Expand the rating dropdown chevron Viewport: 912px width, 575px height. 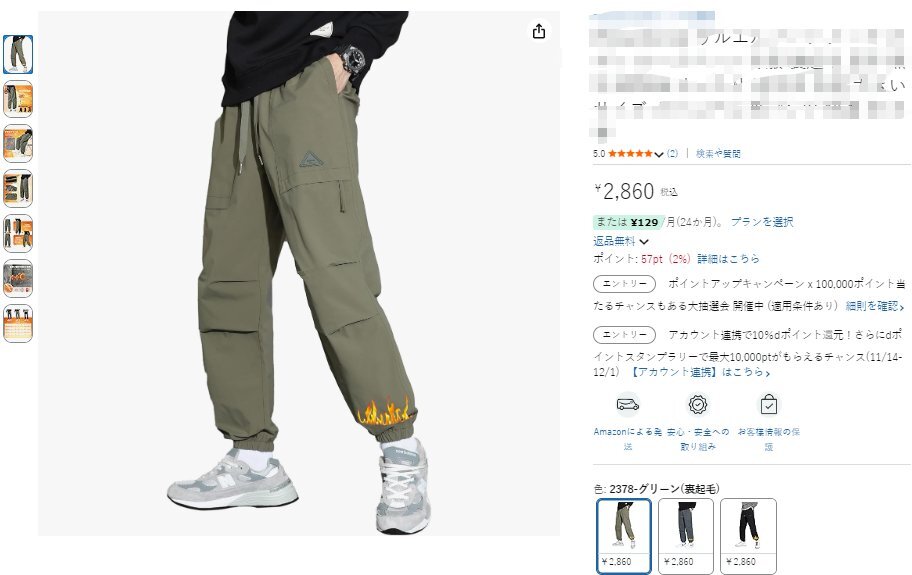658,154
